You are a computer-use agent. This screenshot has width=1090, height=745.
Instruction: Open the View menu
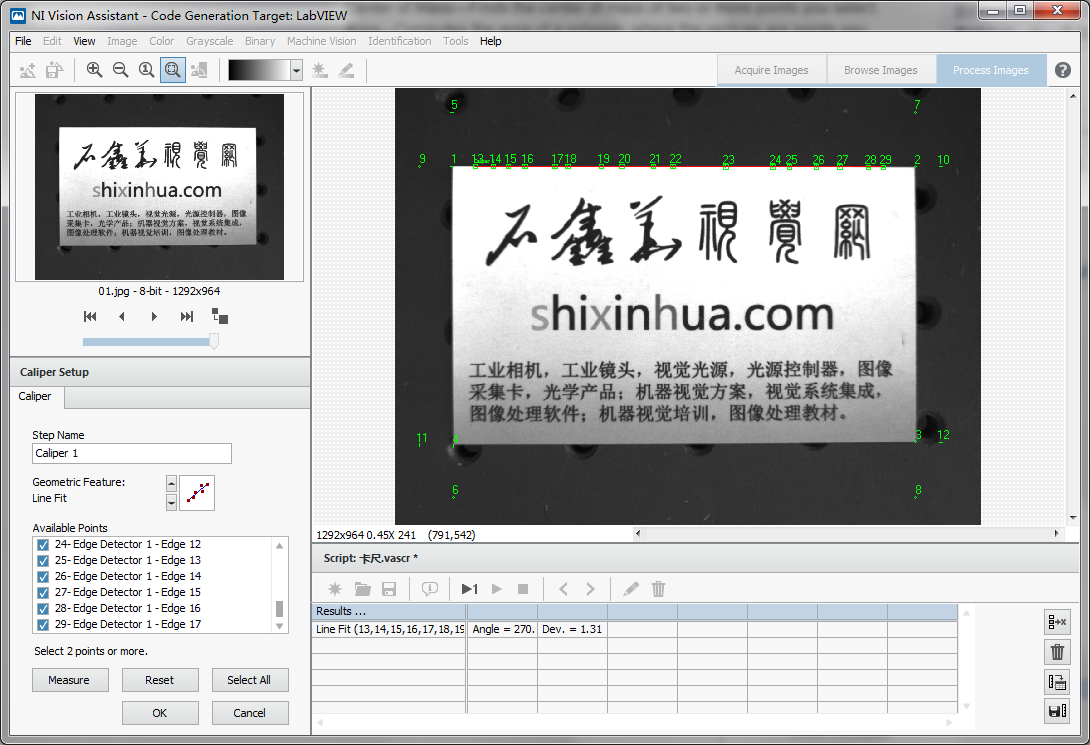click(x=84, y=41)
